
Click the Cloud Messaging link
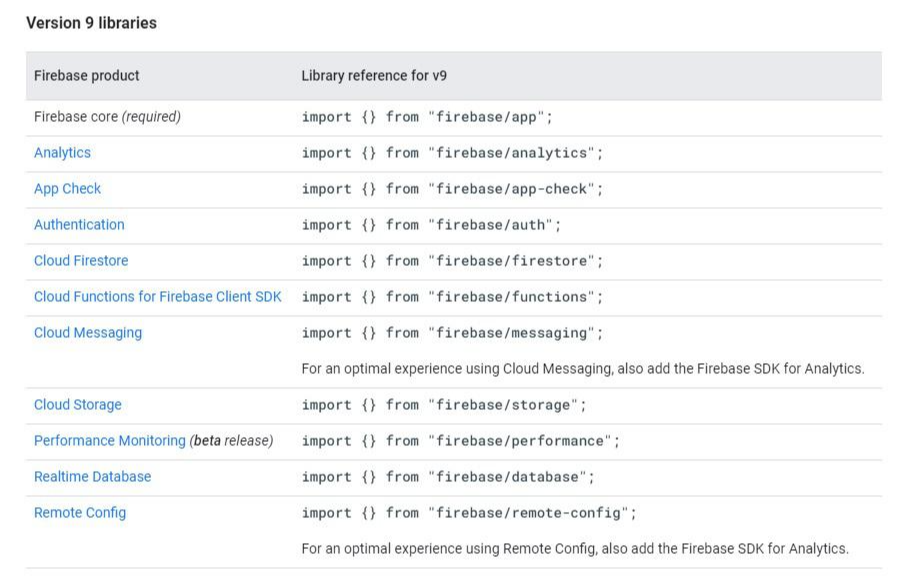88,333
